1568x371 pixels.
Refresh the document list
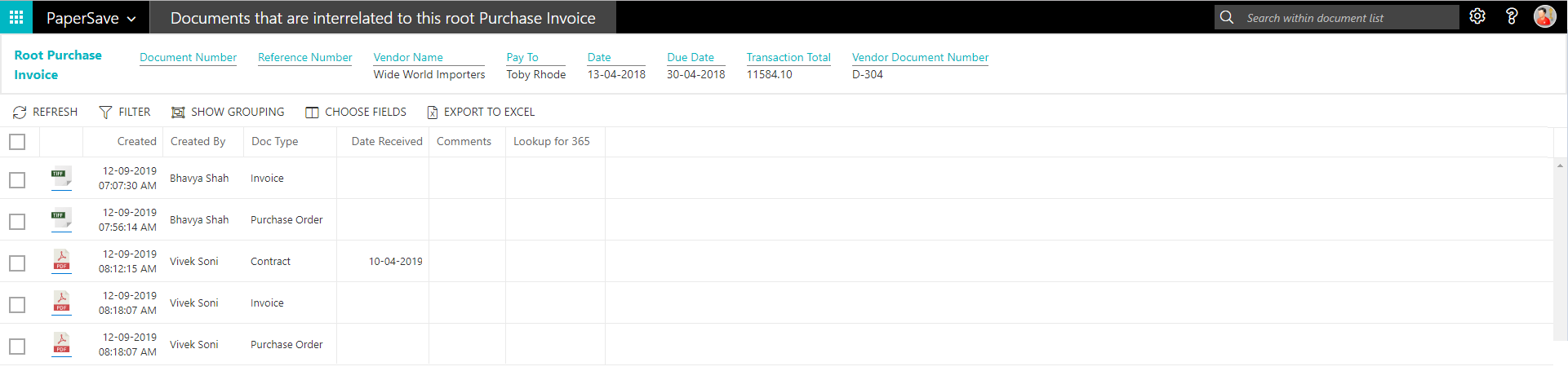coord(45,112)
